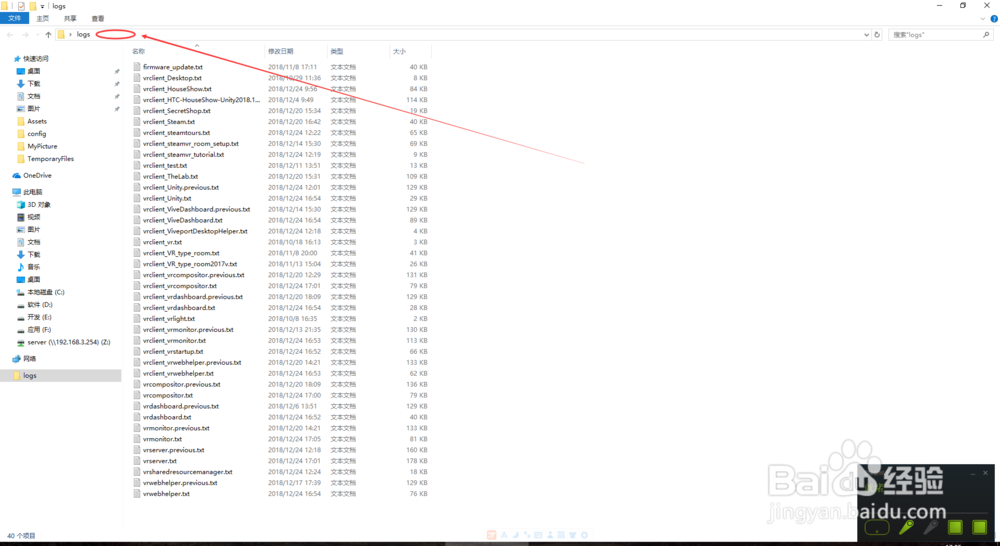Select 此电脑 in navigation pane
The height and width of the screenshot is (546, 1000).
(33, 192)
